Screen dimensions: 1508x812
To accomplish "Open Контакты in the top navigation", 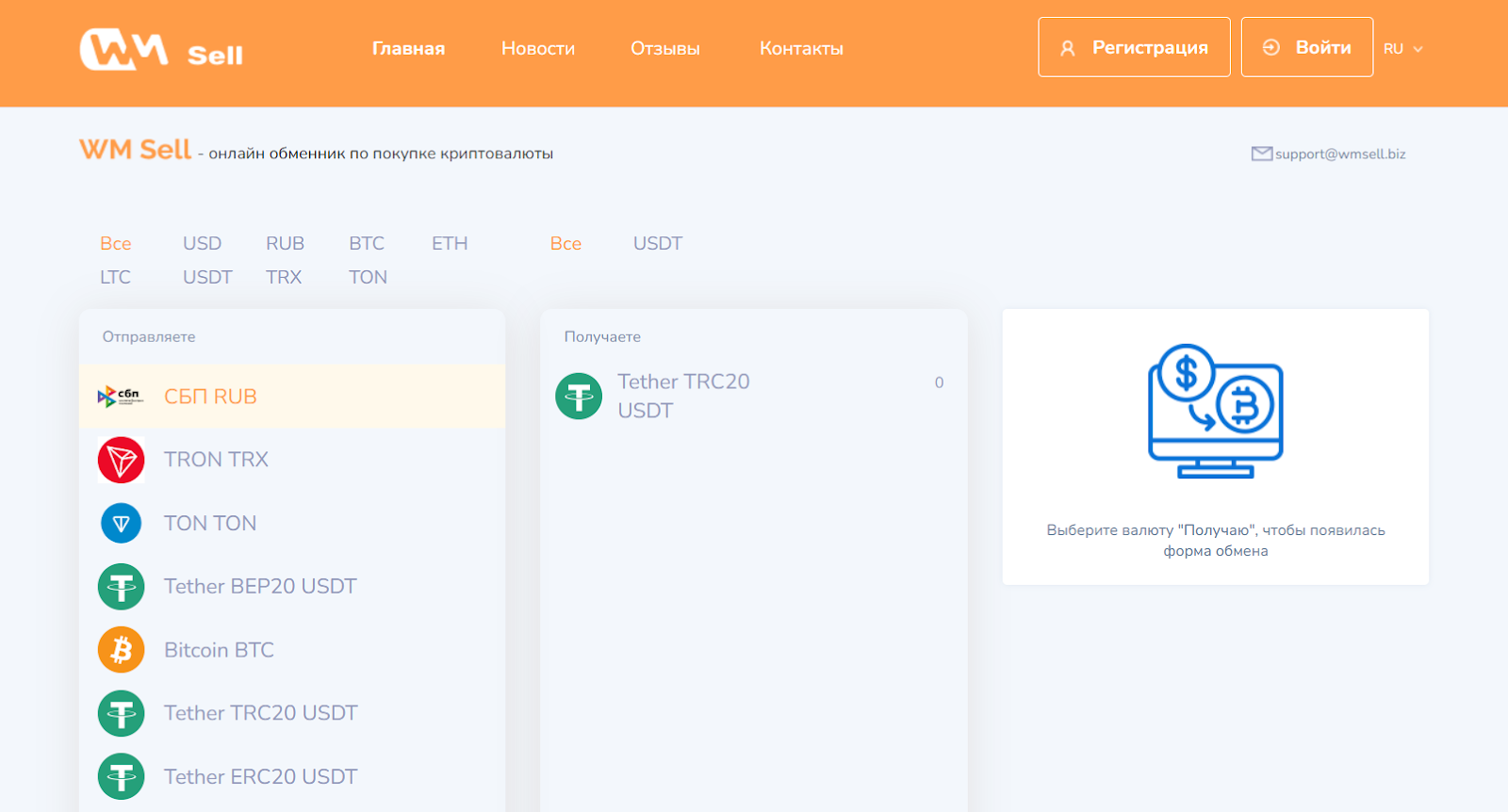I will 801,49.
